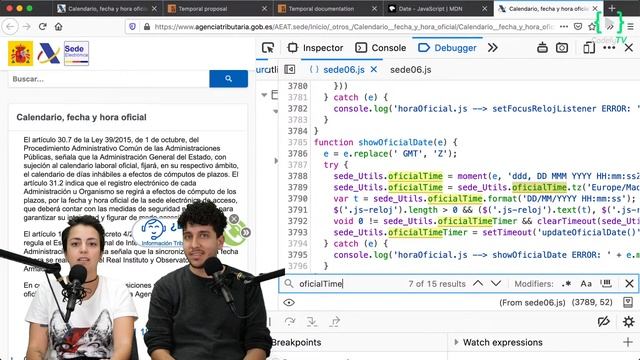640x360 pixels.
Task: Close the pretty-printed sede06.js tab
Action: pyautogui.click(x=373, y=70)
